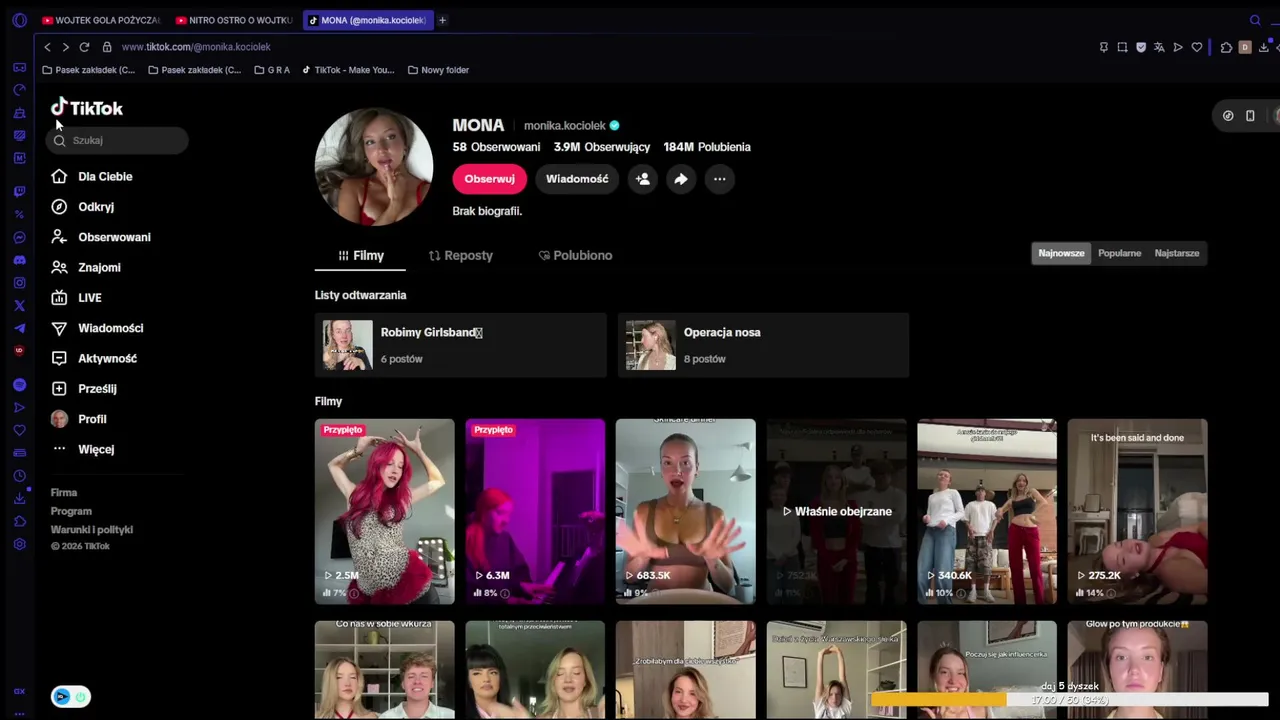Image resolution: width=1280 pixels, height=720 pixels.
Task: Click the tab search magnifier icon
Action: coord(1255,20)
